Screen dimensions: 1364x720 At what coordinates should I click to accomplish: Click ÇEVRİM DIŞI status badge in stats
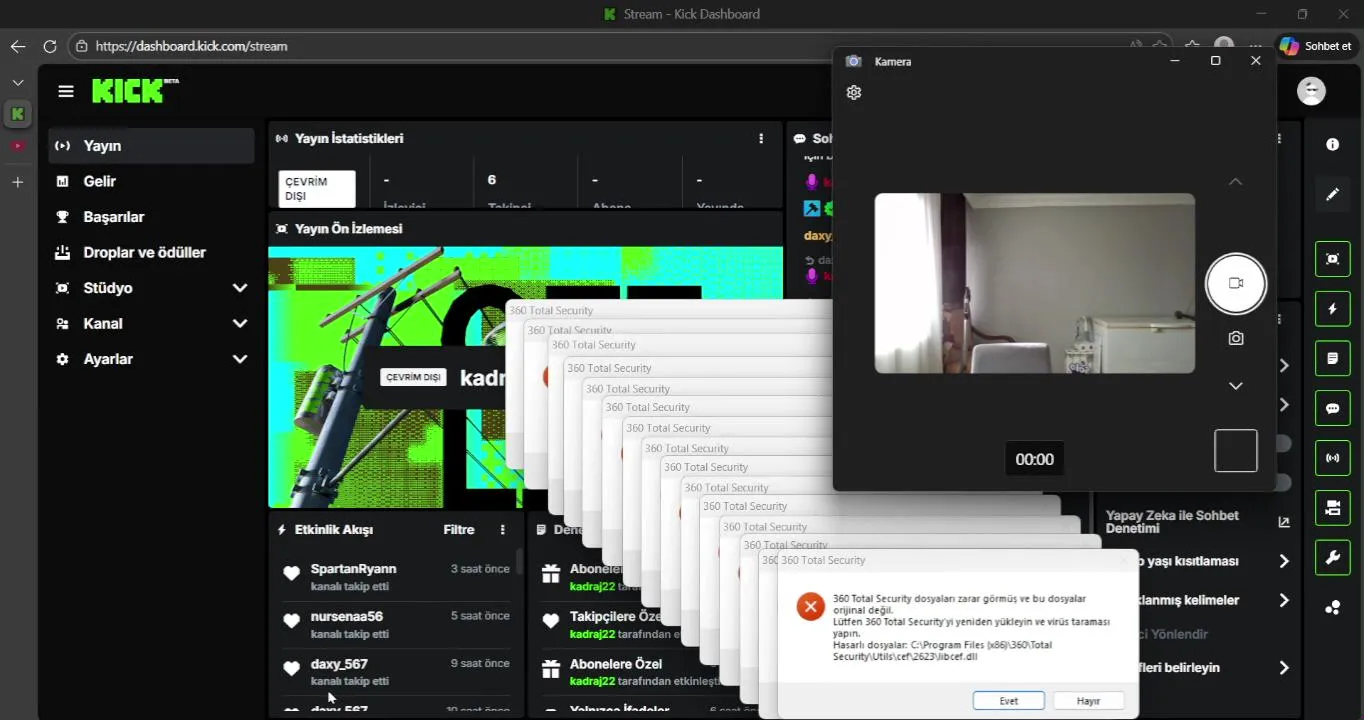[317, 189]
